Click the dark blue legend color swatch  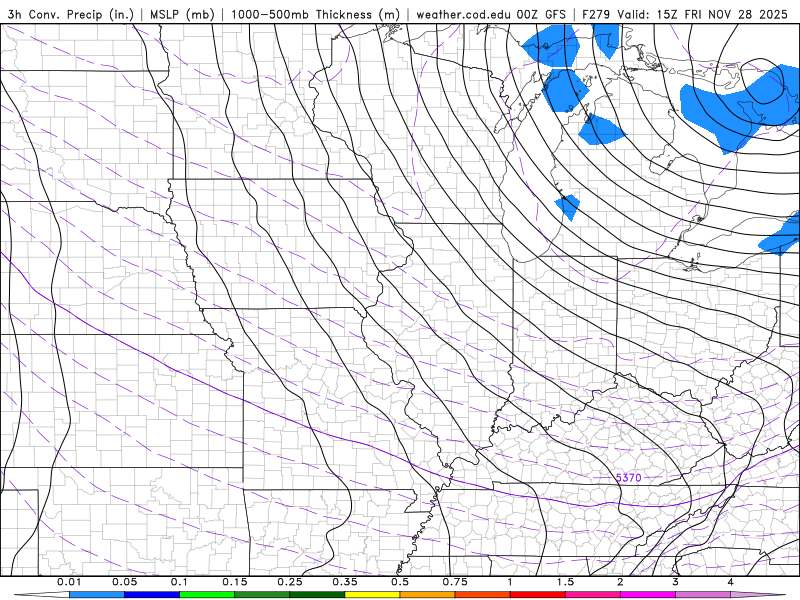pyautogui.click(x=152, y=595)
